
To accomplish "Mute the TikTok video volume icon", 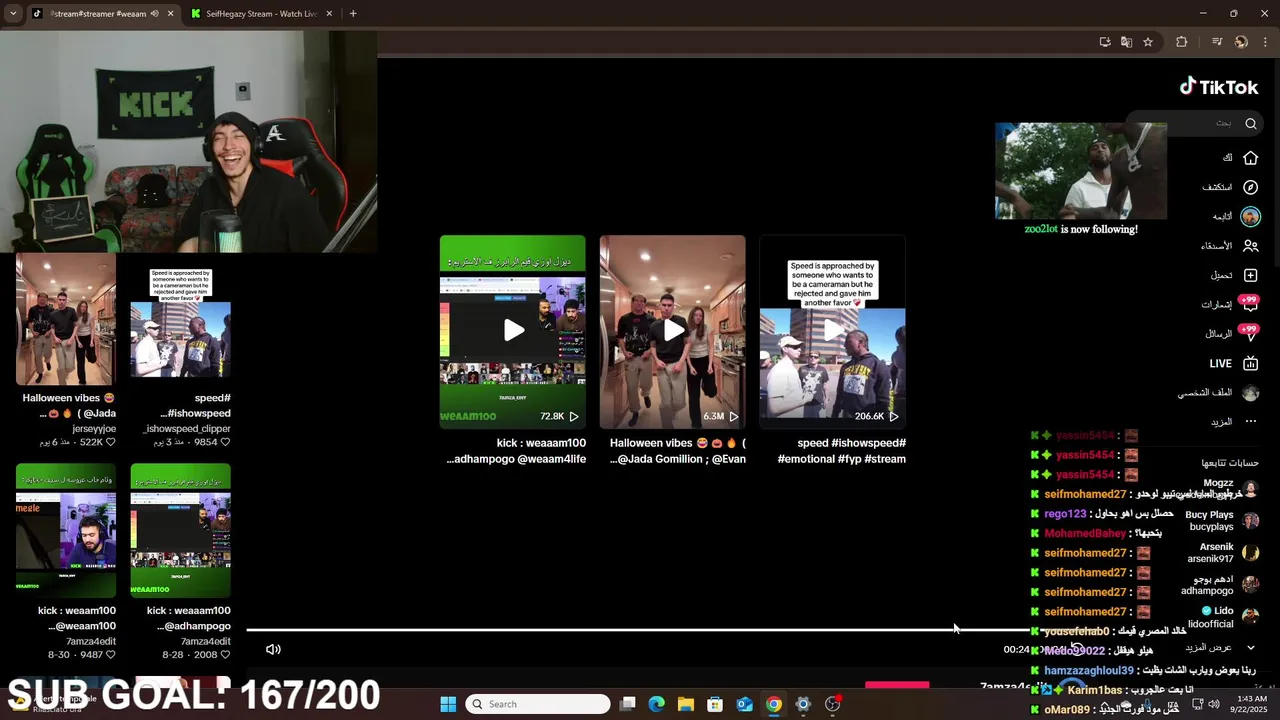I will 273,649.
